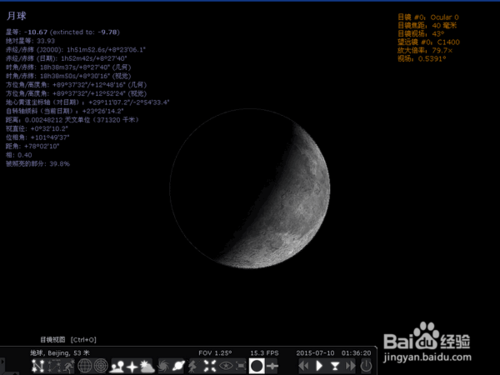Toggle deep-sky nebulae display
This screenshot has height=375, width=500.
click(x=163, y=366)
